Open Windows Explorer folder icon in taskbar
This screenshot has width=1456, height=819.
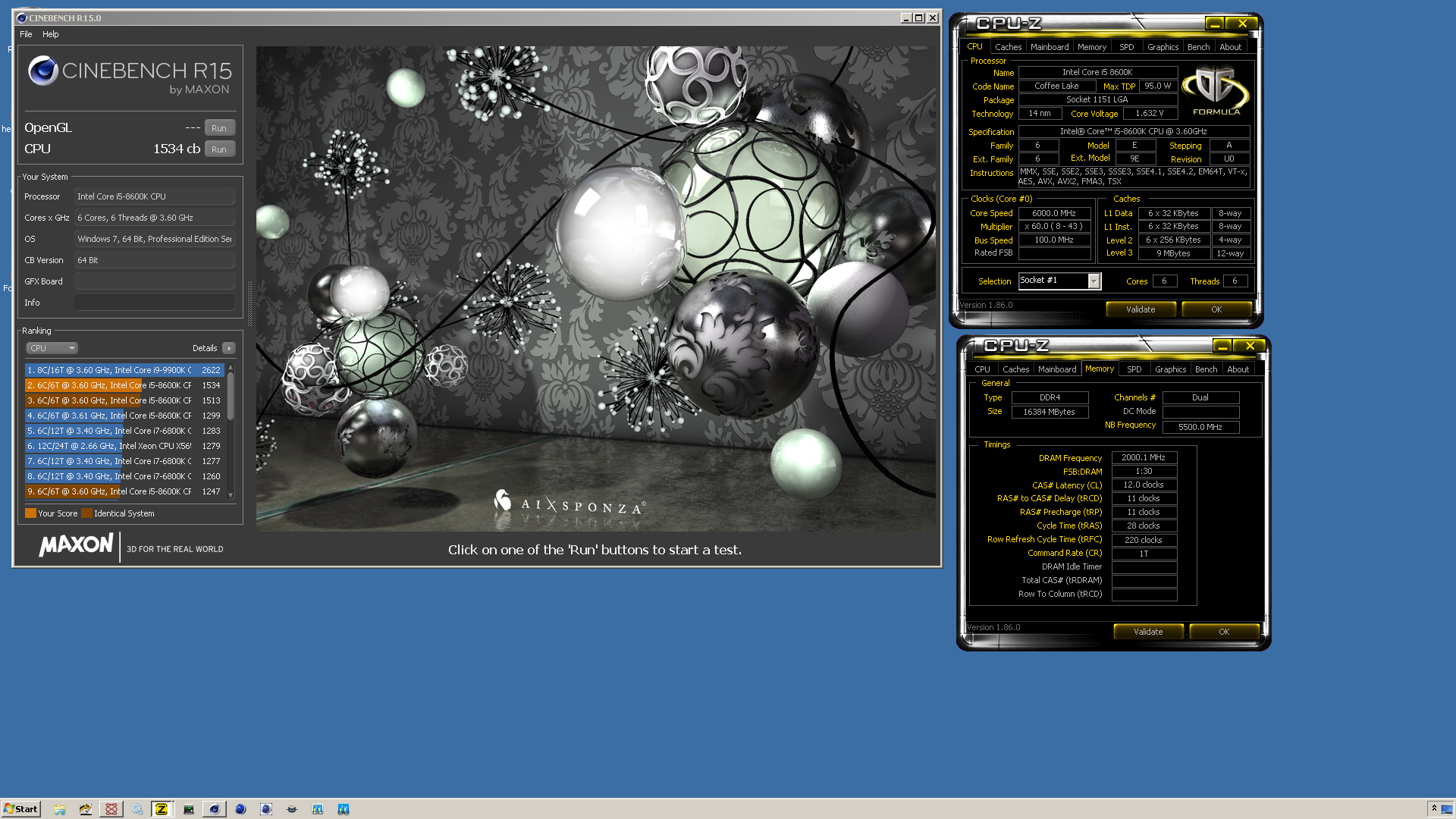click(x=60, y=809)
